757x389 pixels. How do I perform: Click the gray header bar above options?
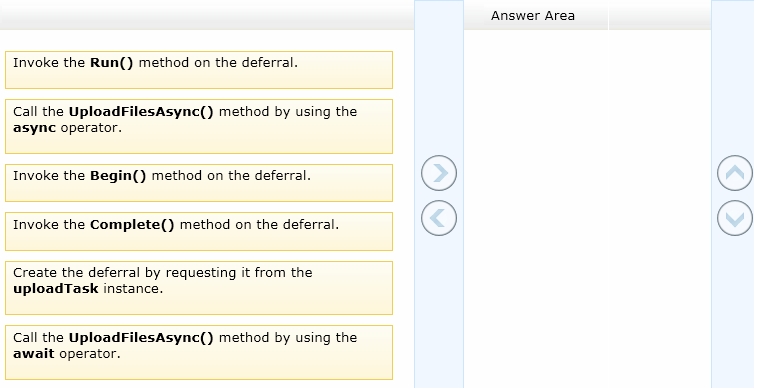[x=207, y=15]
